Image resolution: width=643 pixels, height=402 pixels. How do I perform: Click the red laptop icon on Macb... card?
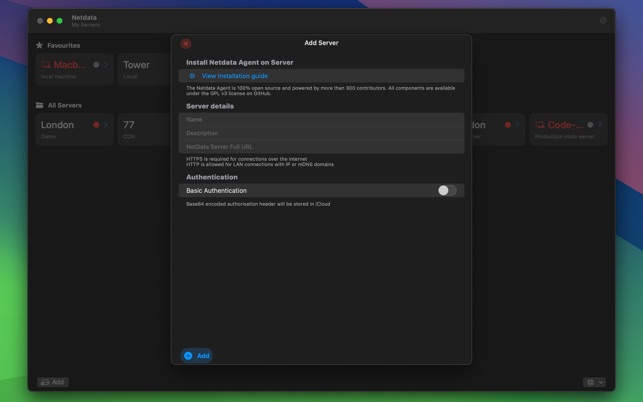click(46, 65)
